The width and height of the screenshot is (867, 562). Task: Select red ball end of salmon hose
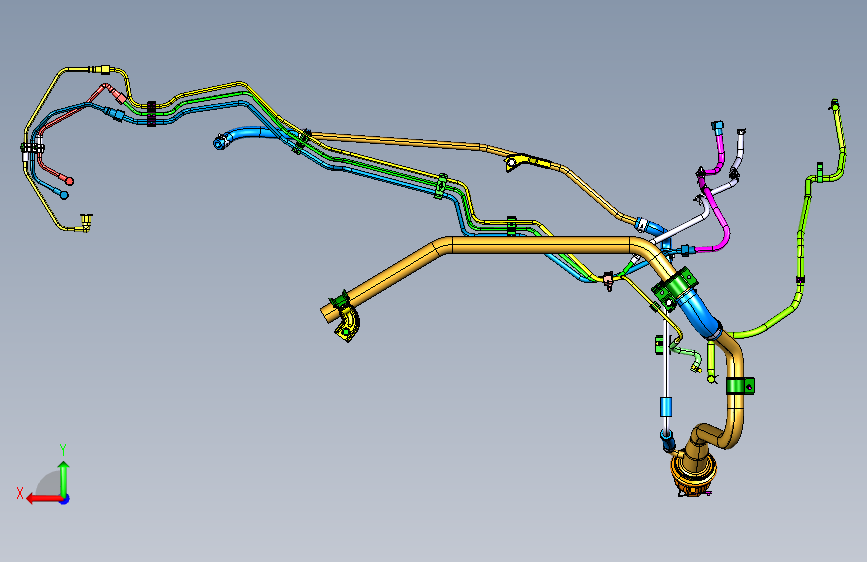[70, 181]
